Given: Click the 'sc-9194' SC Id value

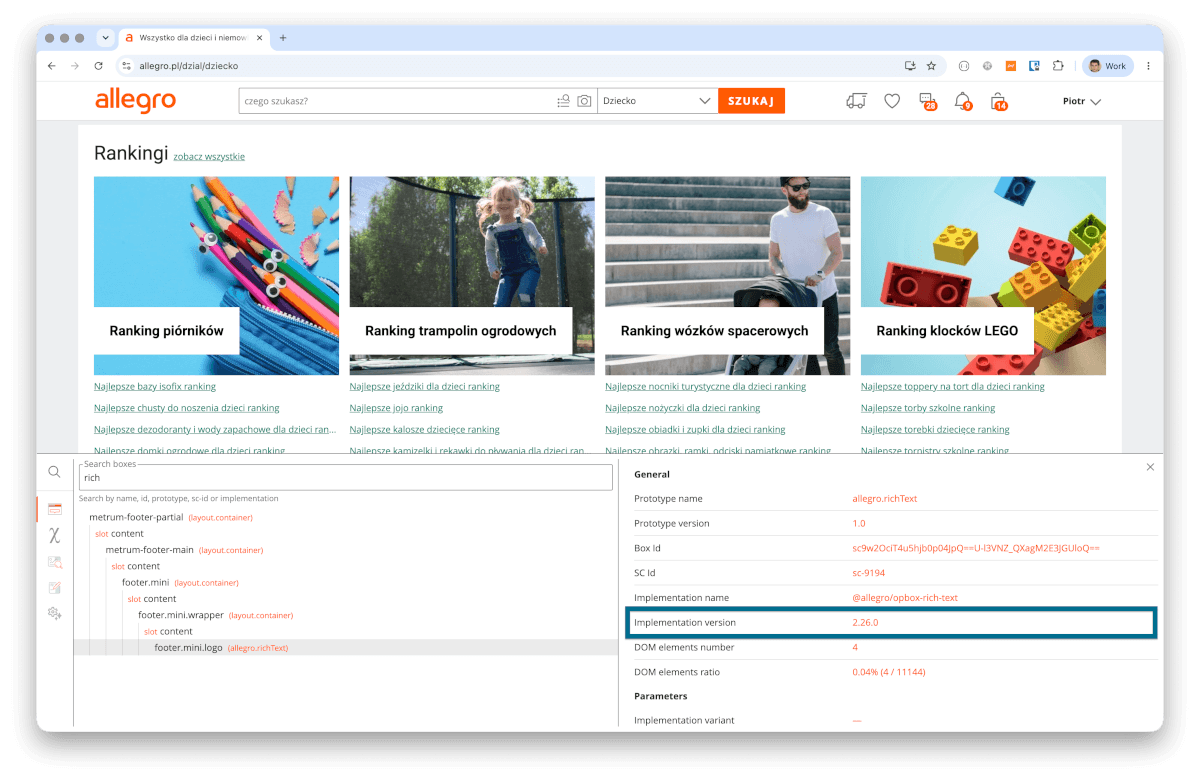Looking at the screenshot, I should click(x=869, y=573).
